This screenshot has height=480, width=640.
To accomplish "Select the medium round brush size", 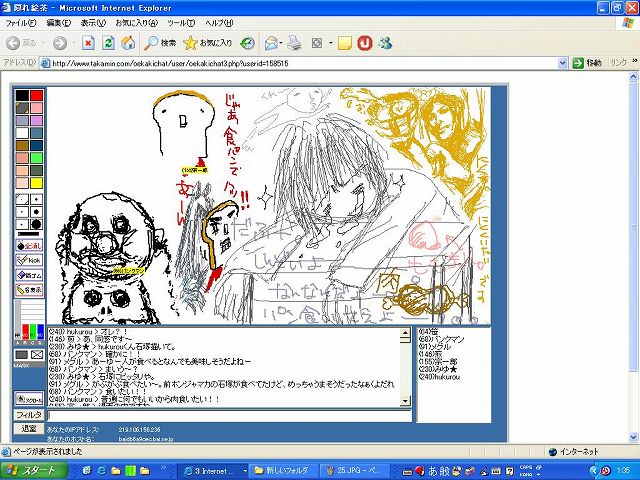I will pos(36,212).
